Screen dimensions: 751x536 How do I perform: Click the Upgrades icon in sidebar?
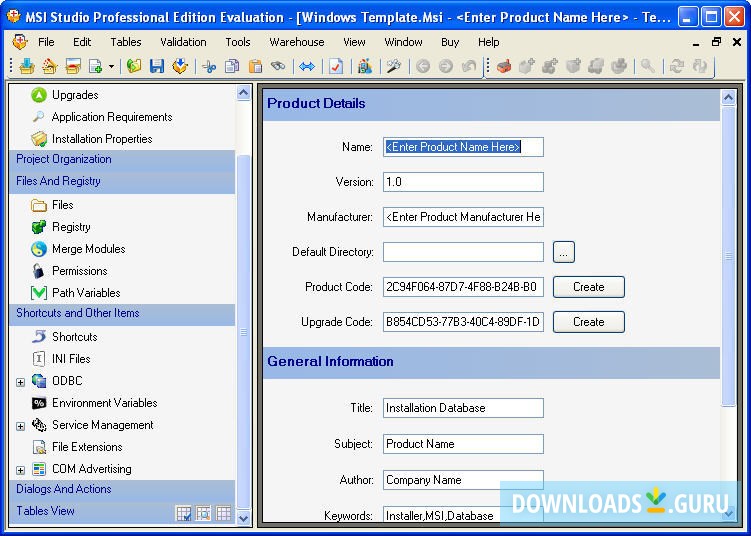[x=39, y=95]
